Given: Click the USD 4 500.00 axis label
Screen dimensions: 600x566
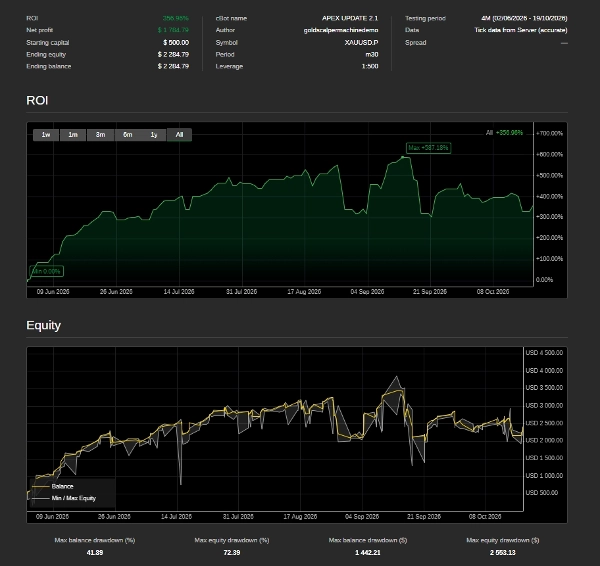Looking at the screenshot, I should click(x=544, y=352).
